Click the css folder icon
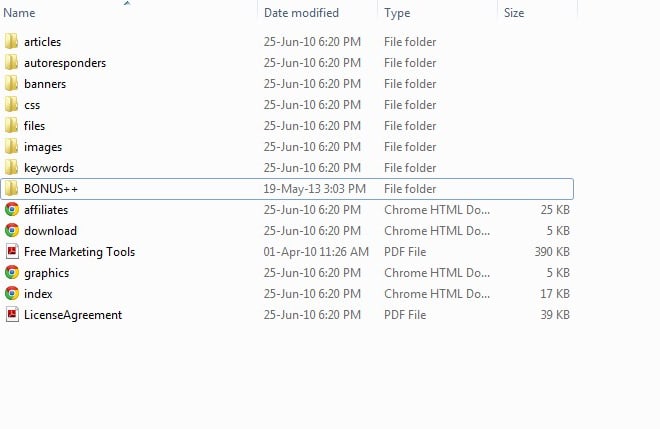The image size is (660, 429). (x=11, y=104)
